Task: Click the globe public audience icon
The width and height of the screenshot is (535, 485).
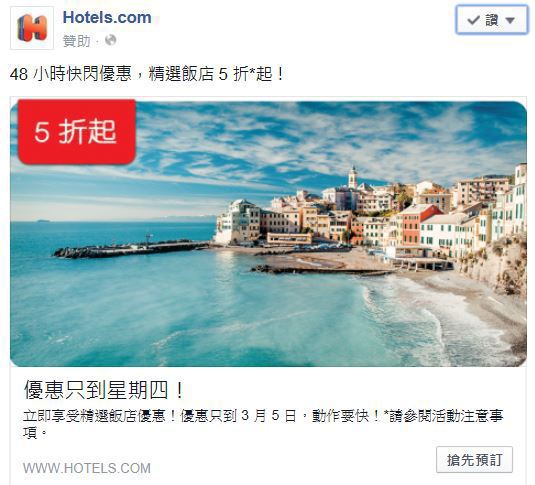Action: pyautogui.click(x=111, y=40)
